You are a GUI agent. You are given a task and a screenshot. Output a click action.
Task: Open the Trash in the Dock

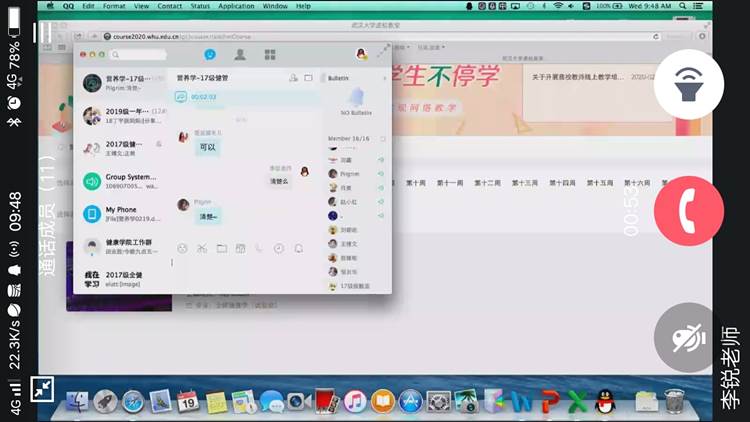coord(674,401)
